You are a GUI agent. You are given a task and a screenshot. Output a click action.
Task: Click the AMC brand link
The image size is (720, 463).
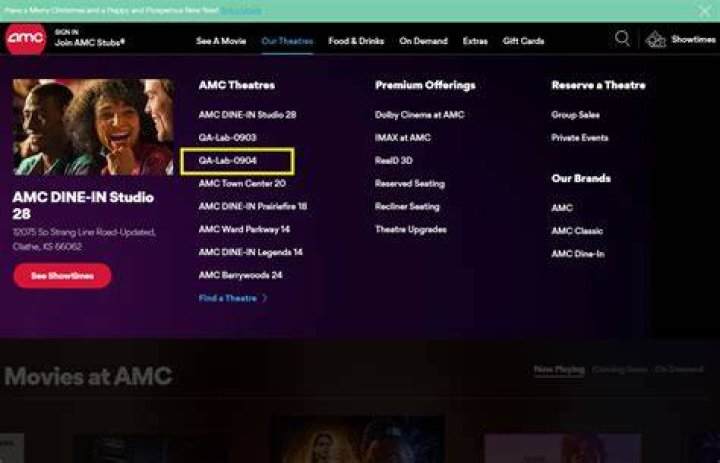(x=562, y=208)
